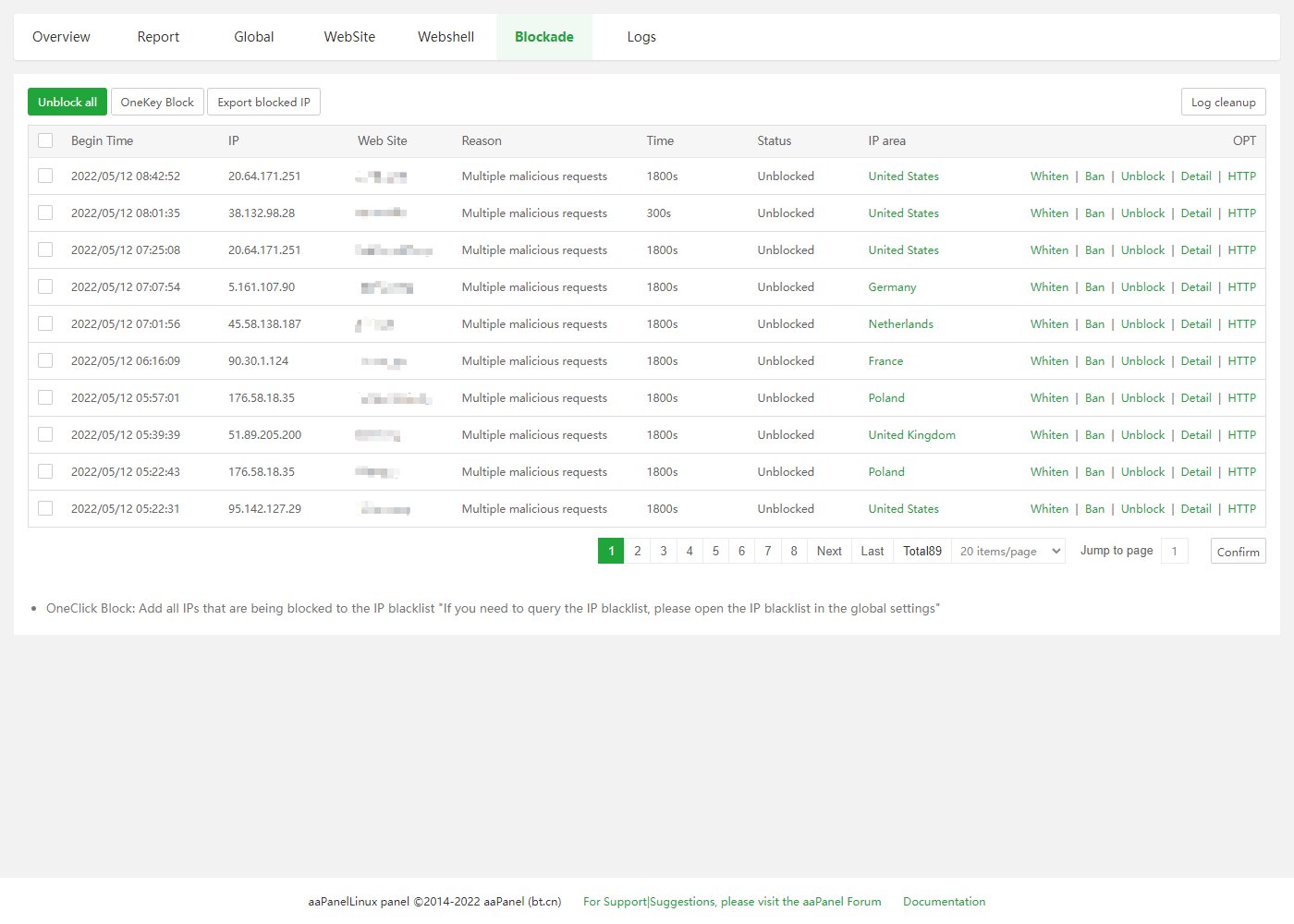1294x924 pixels.
Task: Select the checkbox for IP 5.161.107.90
Action: [x=45, y=287]
